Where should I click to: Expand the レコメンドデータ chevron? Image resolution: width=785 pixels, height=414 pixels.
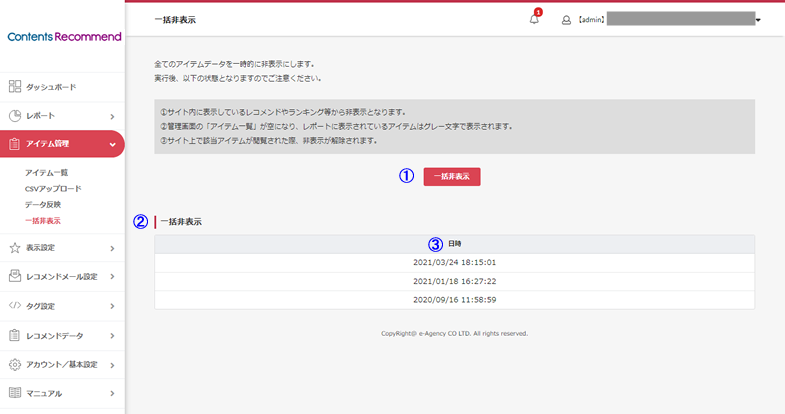tap(112, 336)
